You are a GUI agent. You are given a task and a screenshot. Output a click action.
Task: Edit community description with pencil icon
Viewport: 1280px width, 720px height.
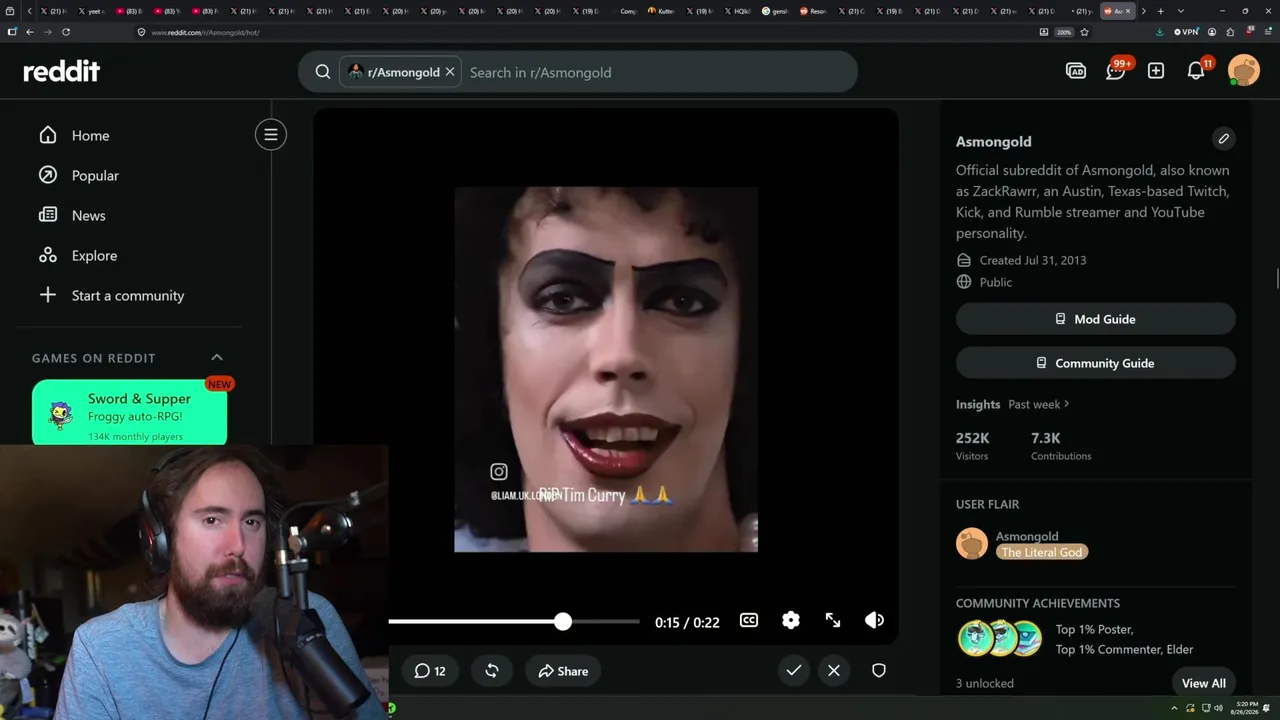(x=1223, y=139)
